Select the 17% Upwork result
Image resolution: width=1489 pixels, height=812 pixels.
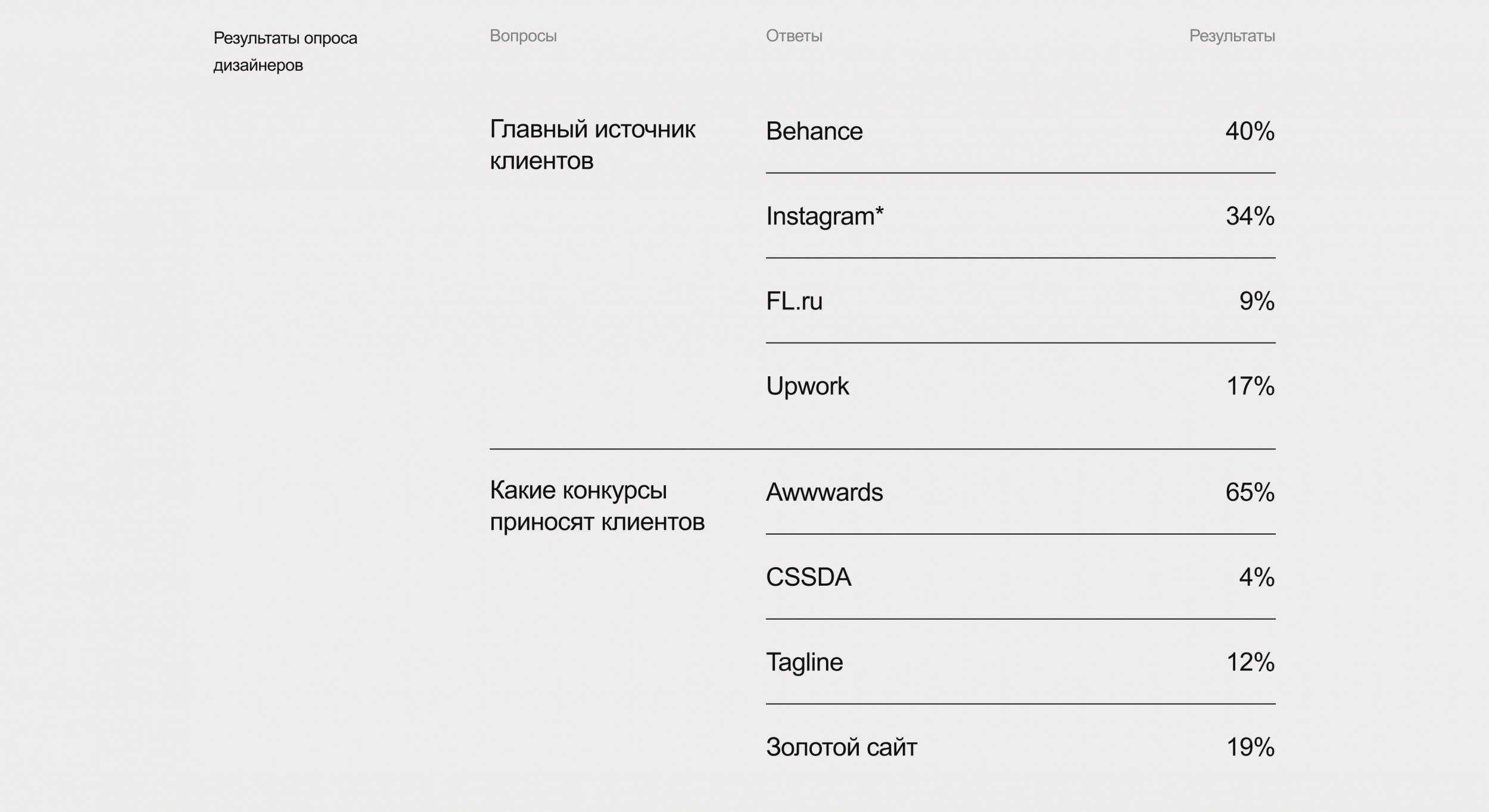(x=1250, y=386)
